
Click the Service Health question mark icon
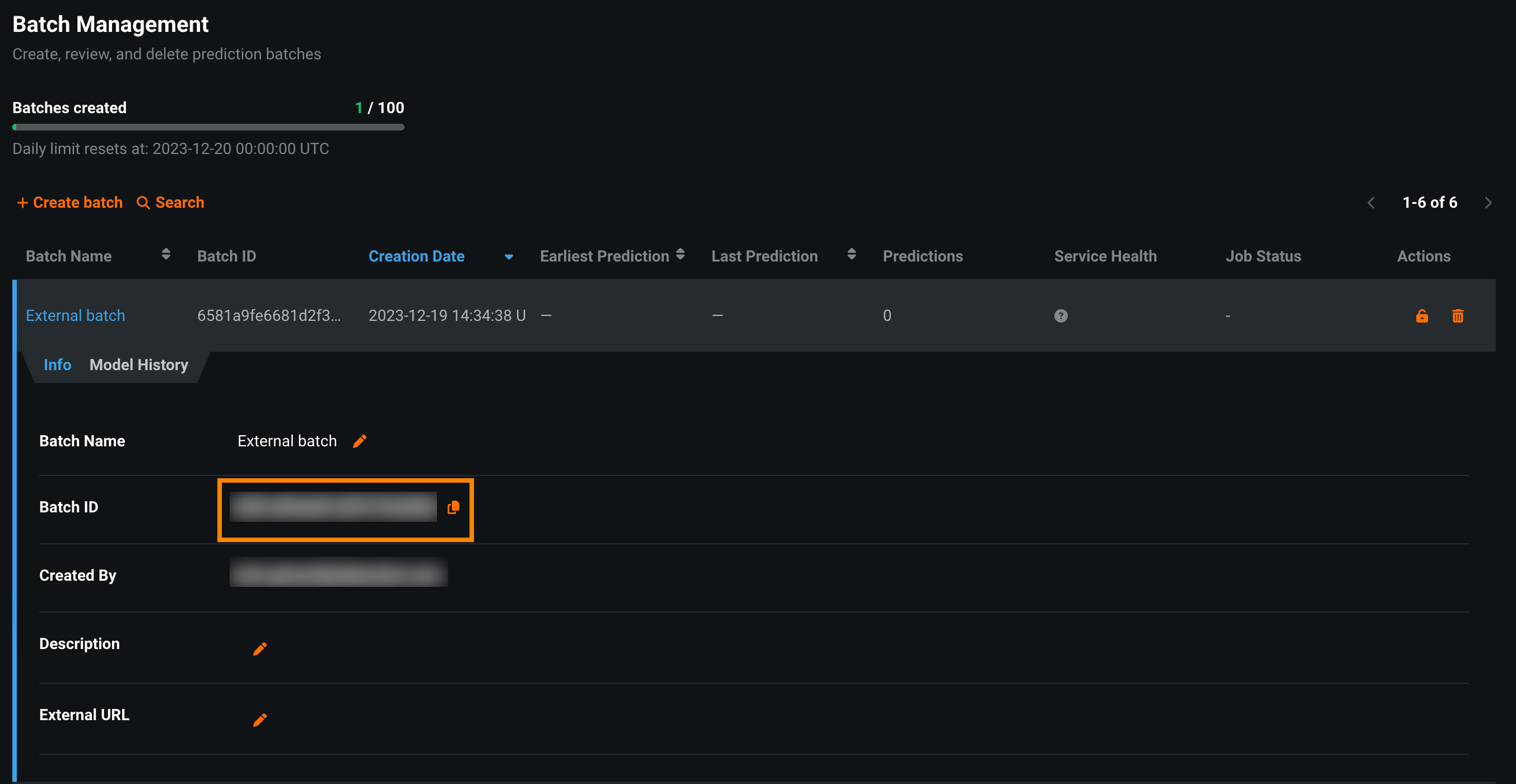click(1061, 316)
